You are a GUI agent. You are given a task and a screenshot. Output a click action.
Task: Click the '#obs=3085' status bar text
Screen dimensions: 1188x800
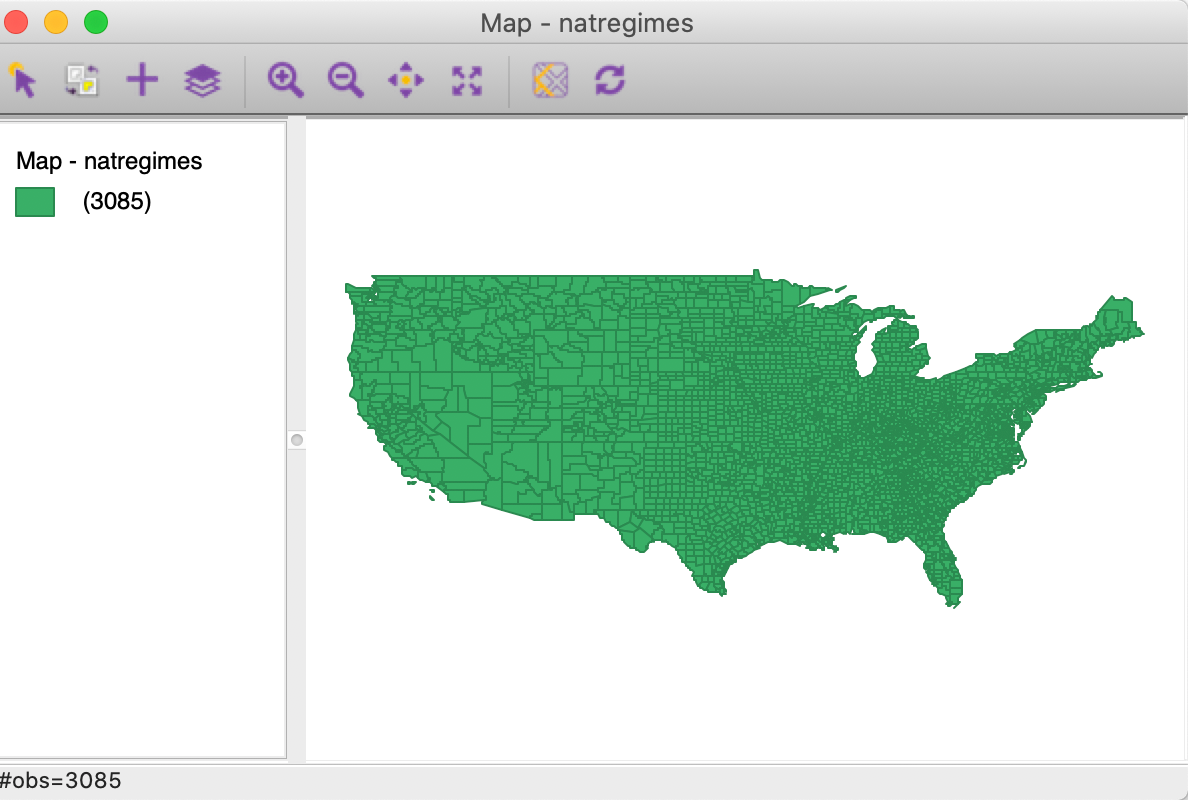click(61, 781)
